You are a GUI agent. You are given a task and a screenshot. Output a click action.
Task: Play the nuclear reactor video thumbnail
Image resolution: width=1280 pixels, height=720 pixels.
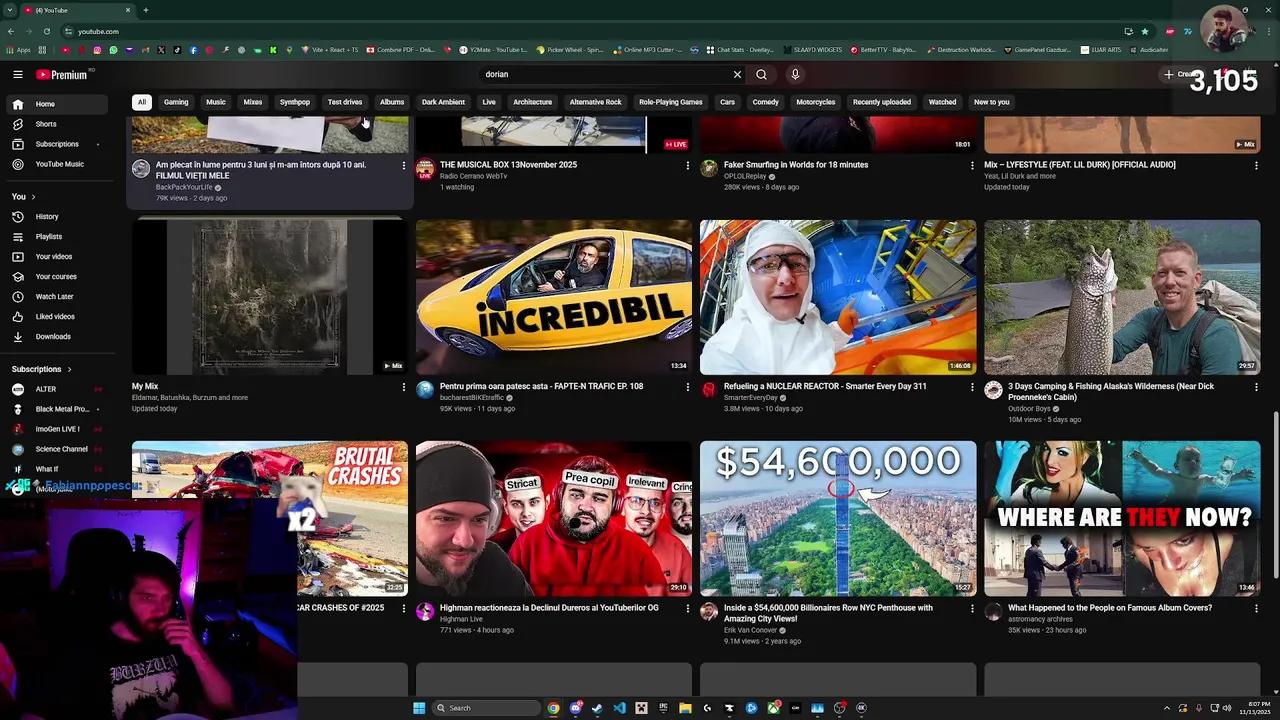coord(838,297)
